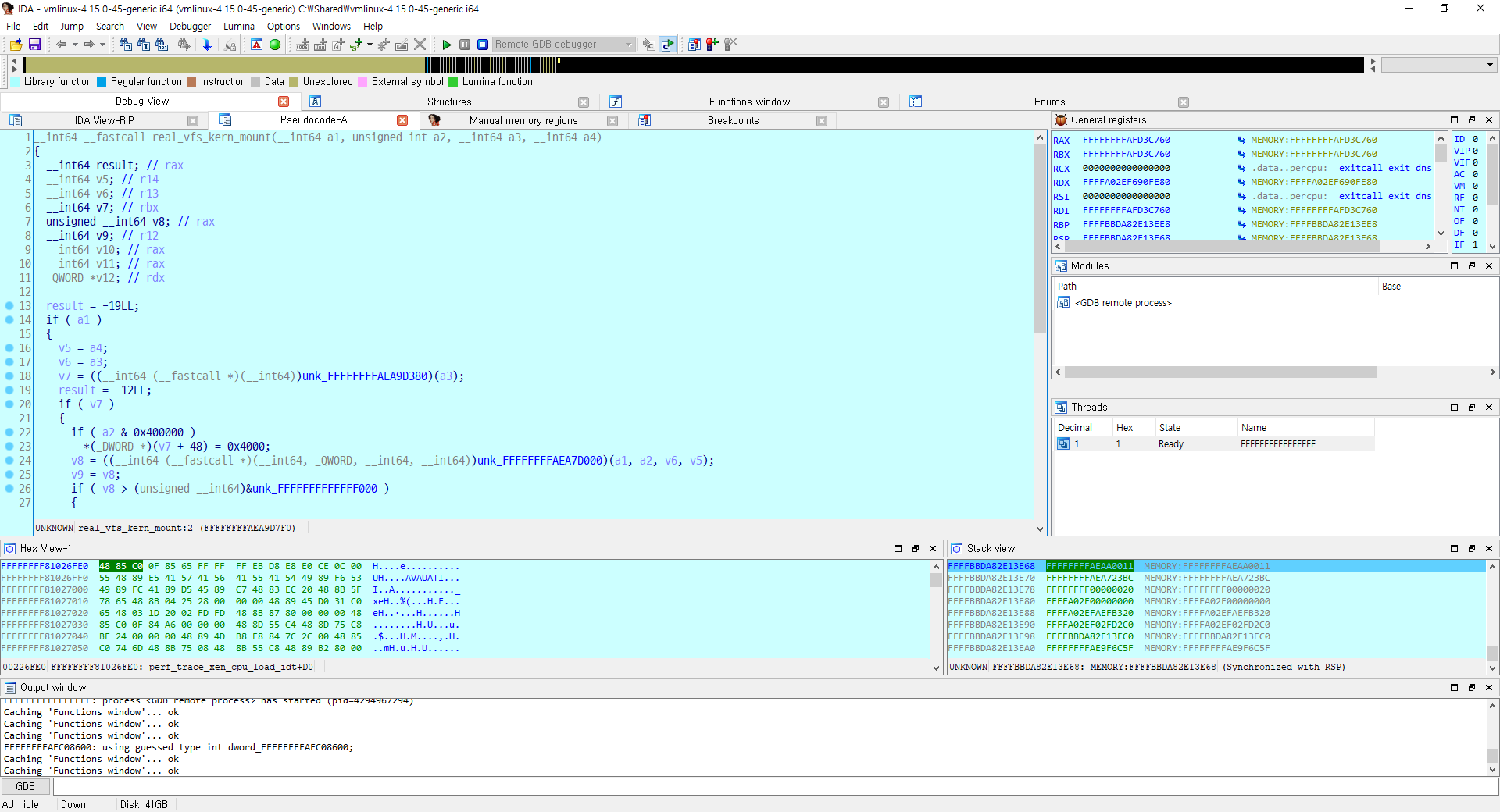Click the red warning triangle toolbar icon

click(256, 45)
